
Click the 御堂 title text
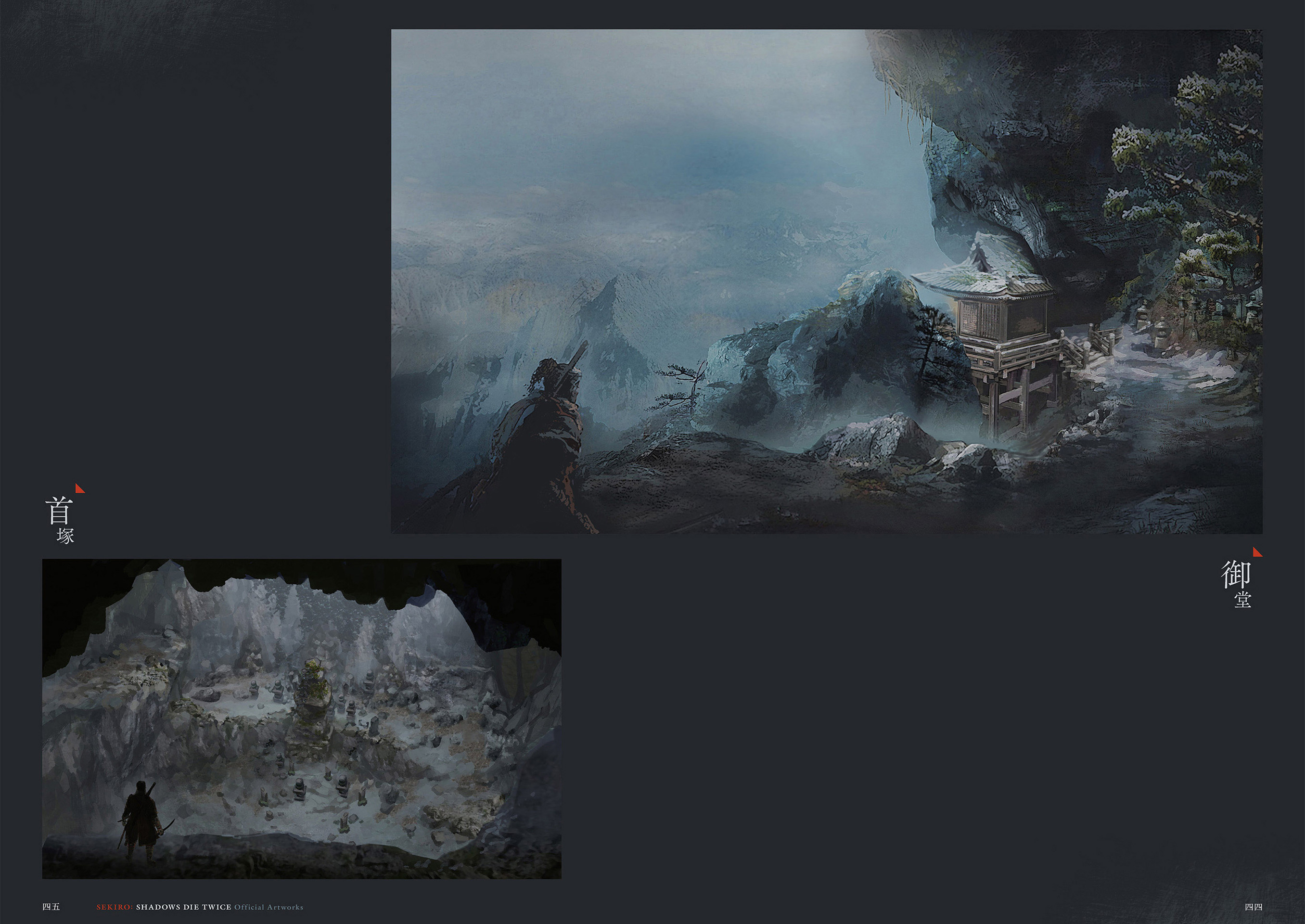pos(1236,584)
